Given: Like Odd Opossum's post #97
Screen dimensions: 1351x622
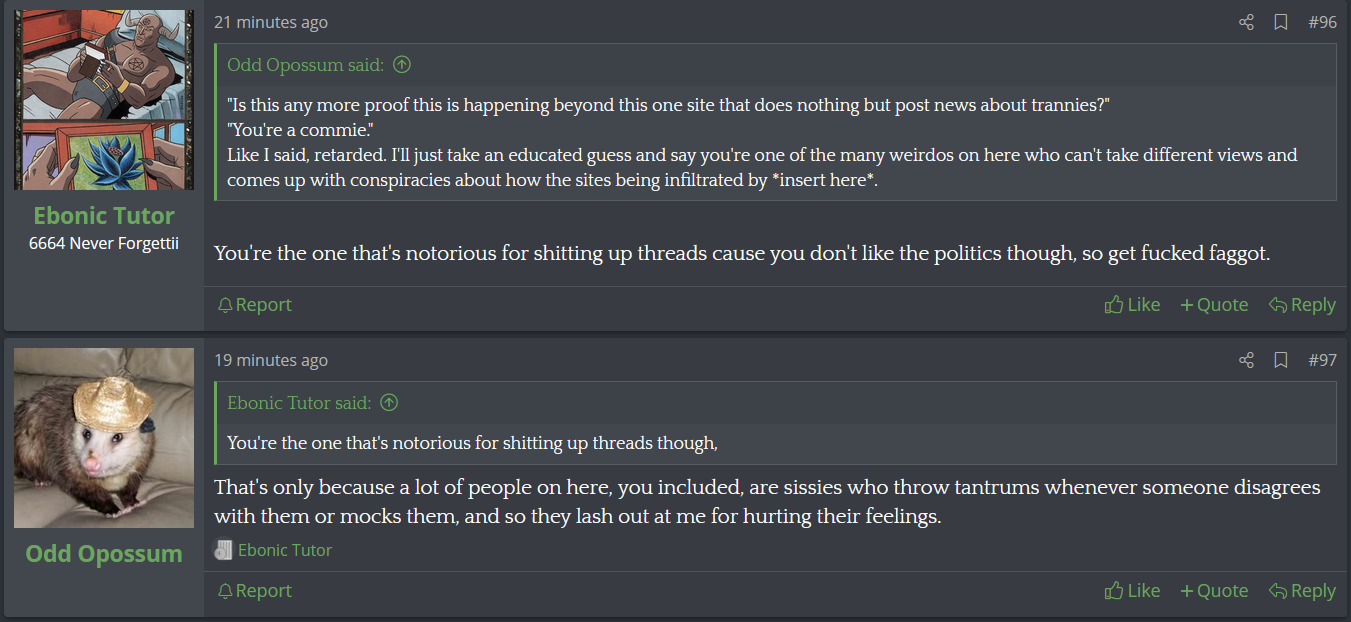Looking at the screenshot, I should coord(1132,591).
